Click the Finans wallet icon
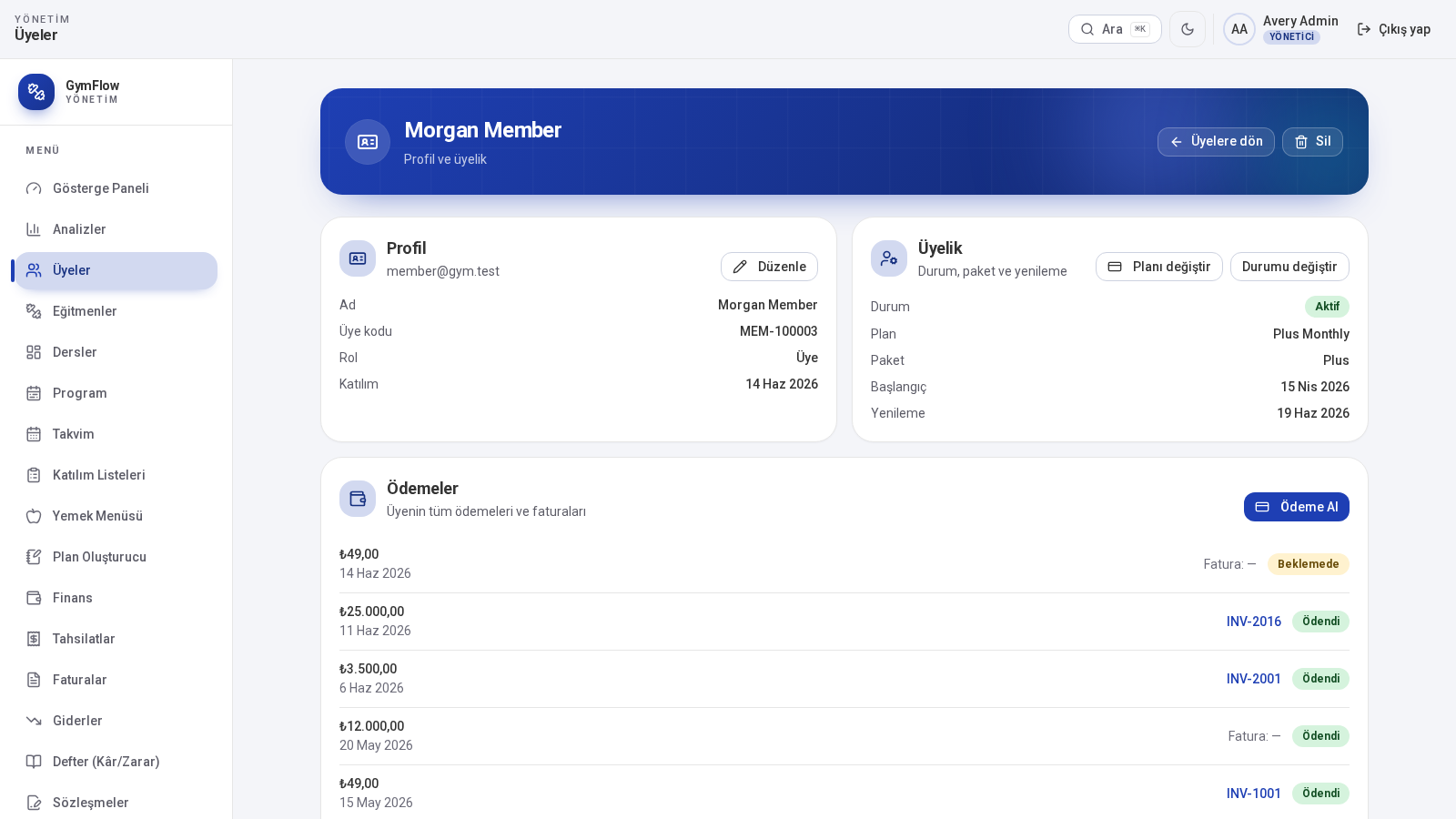 [x=34, y=598]
